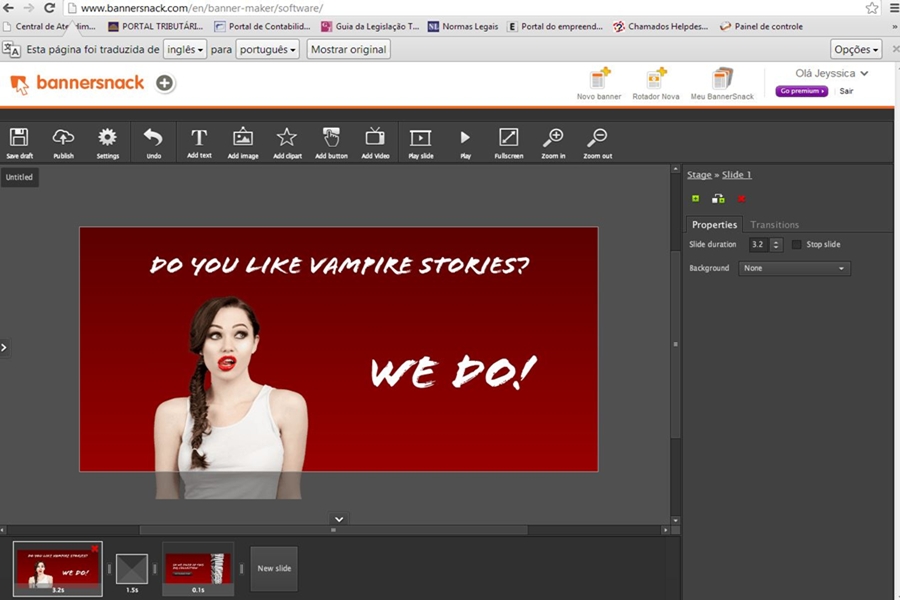
Task: Open Meu BannerSnack
Action: click(722, 84)
